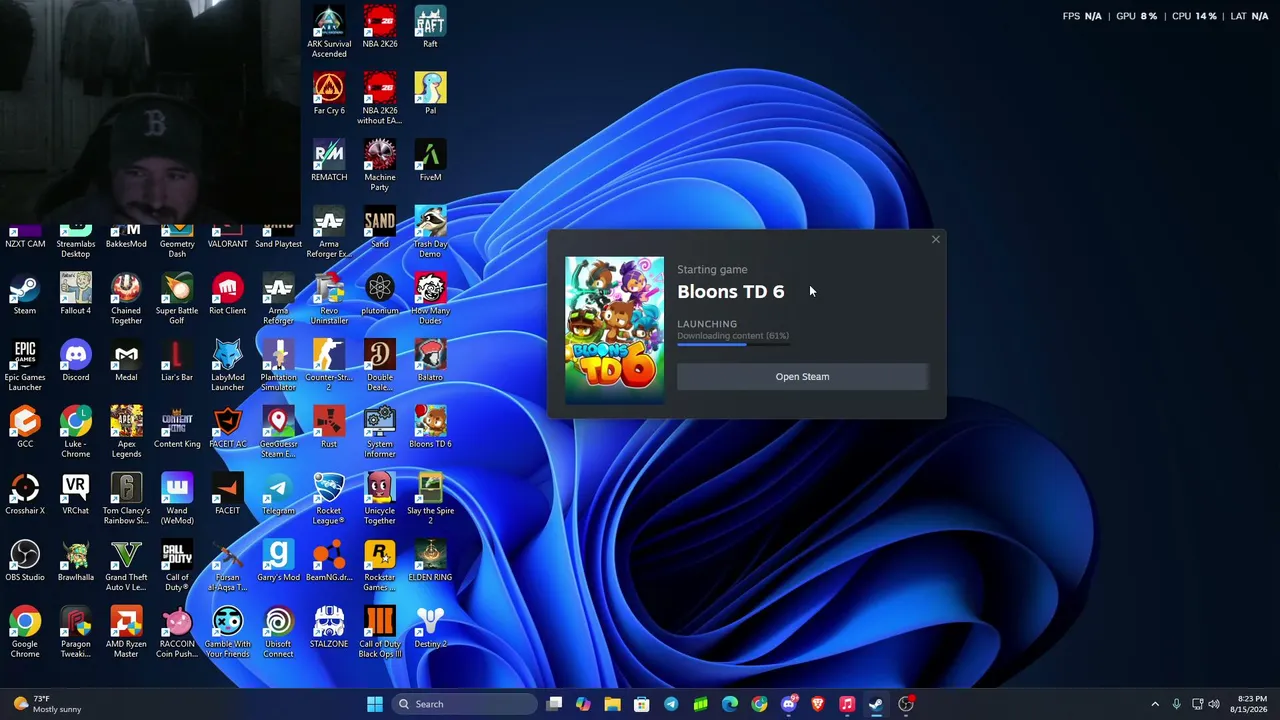This screenshot has height=720, width=1280.
Task: Open the volume control in system tray
Action: (x=1213, y=704)
